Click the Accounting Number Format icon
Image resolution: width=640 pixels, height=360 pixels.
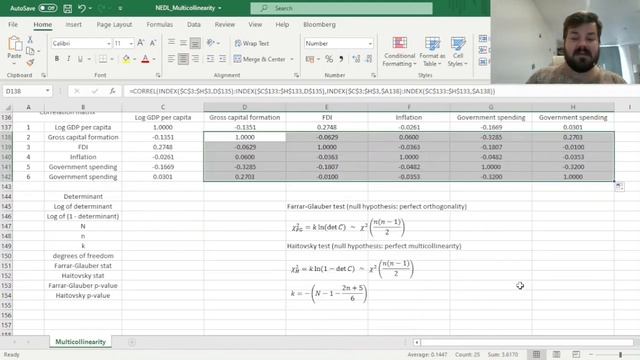(310, 60)
